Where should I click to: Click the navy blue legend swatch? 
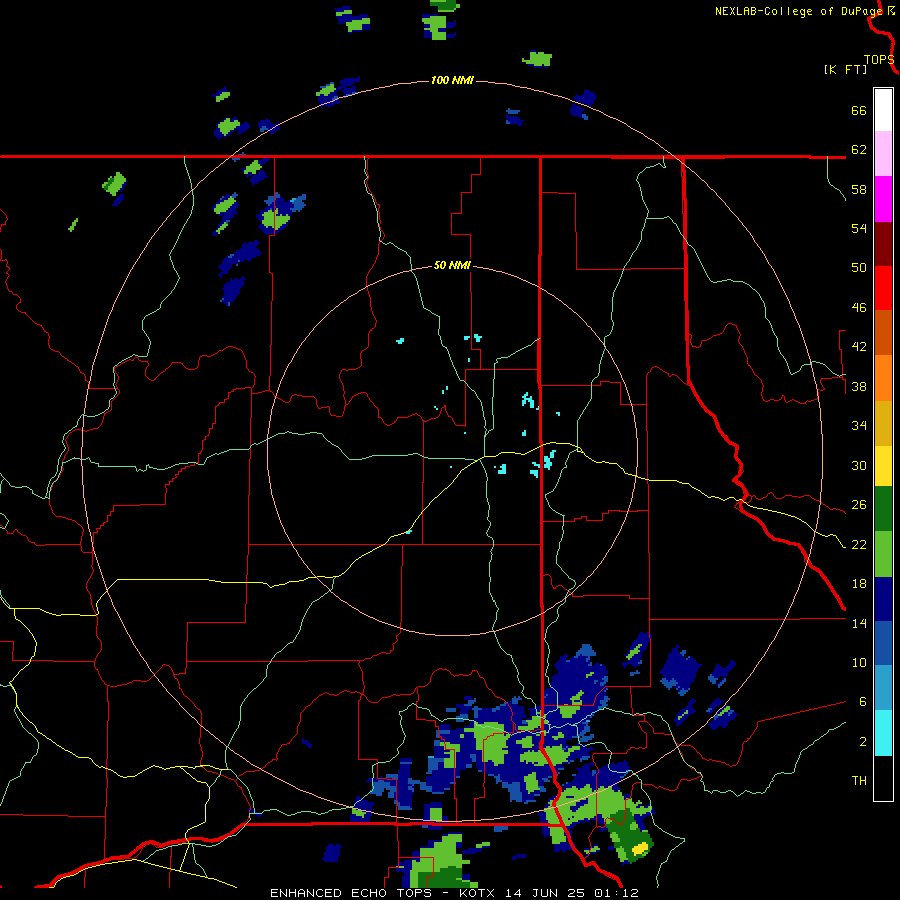click(x=883, y=599)
